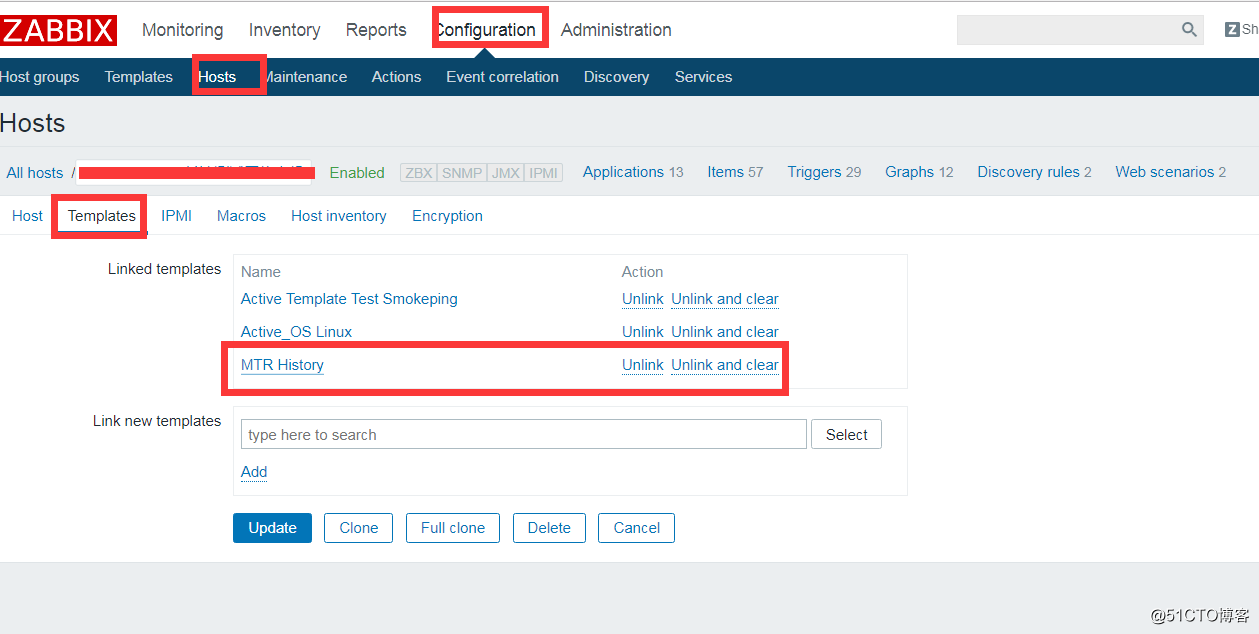Open the Reports menu
The height and width of the screenshot is (634, 1259).
pyautogui.click(x=376, y=30)
